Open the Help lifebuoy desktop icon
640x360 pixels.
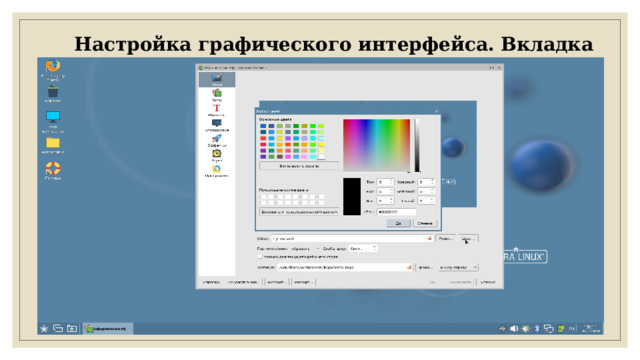click(x=53, y=171)
